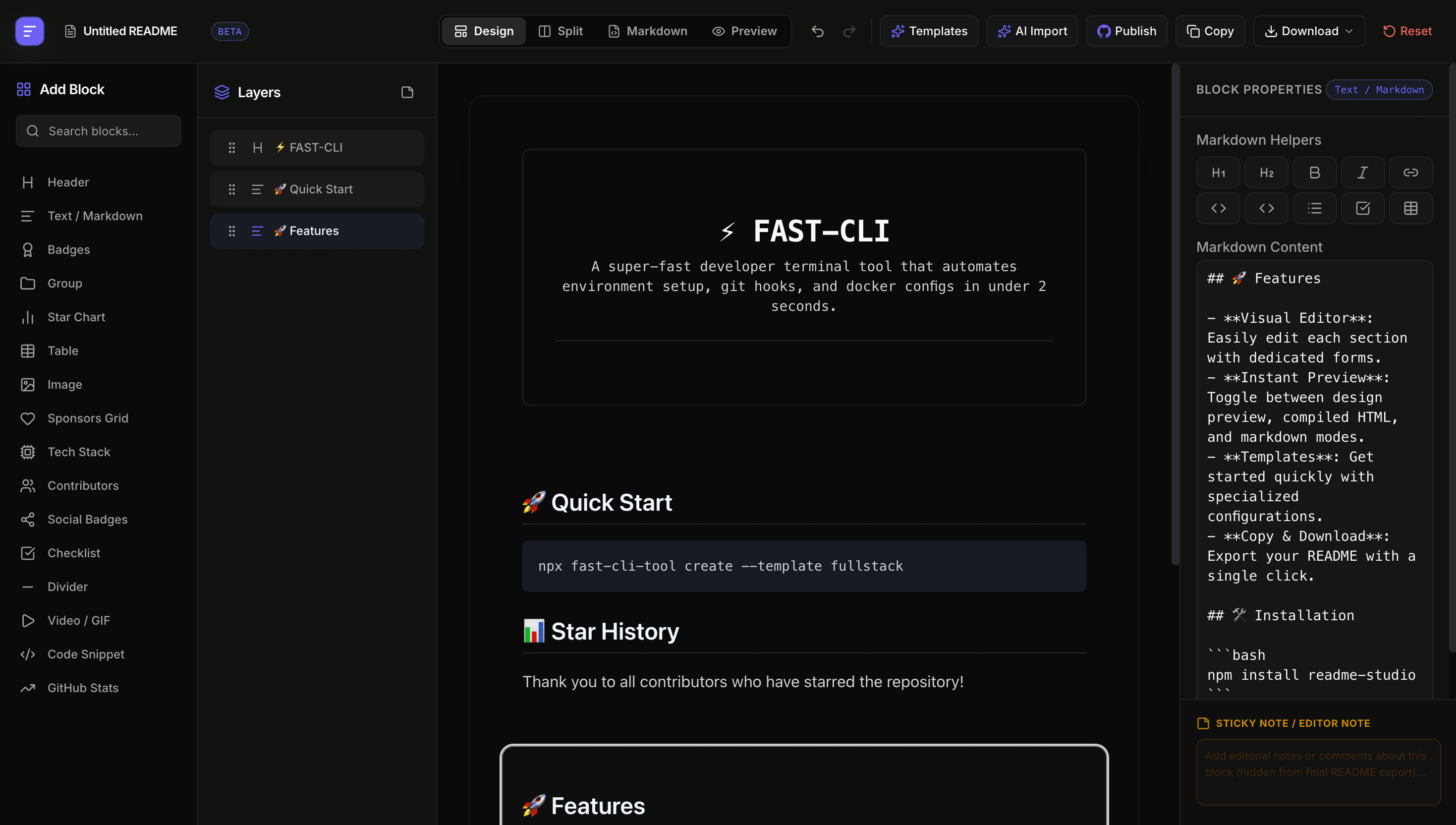The image size is (1456, 825).
Task: Click the BETA badge
Action: coord(229,31)
